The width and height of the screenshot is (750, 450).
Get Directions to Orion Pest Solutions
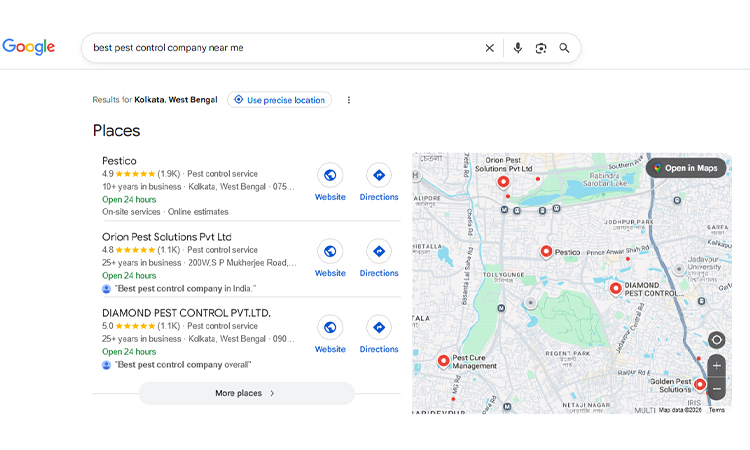click(x=379, y=251)
